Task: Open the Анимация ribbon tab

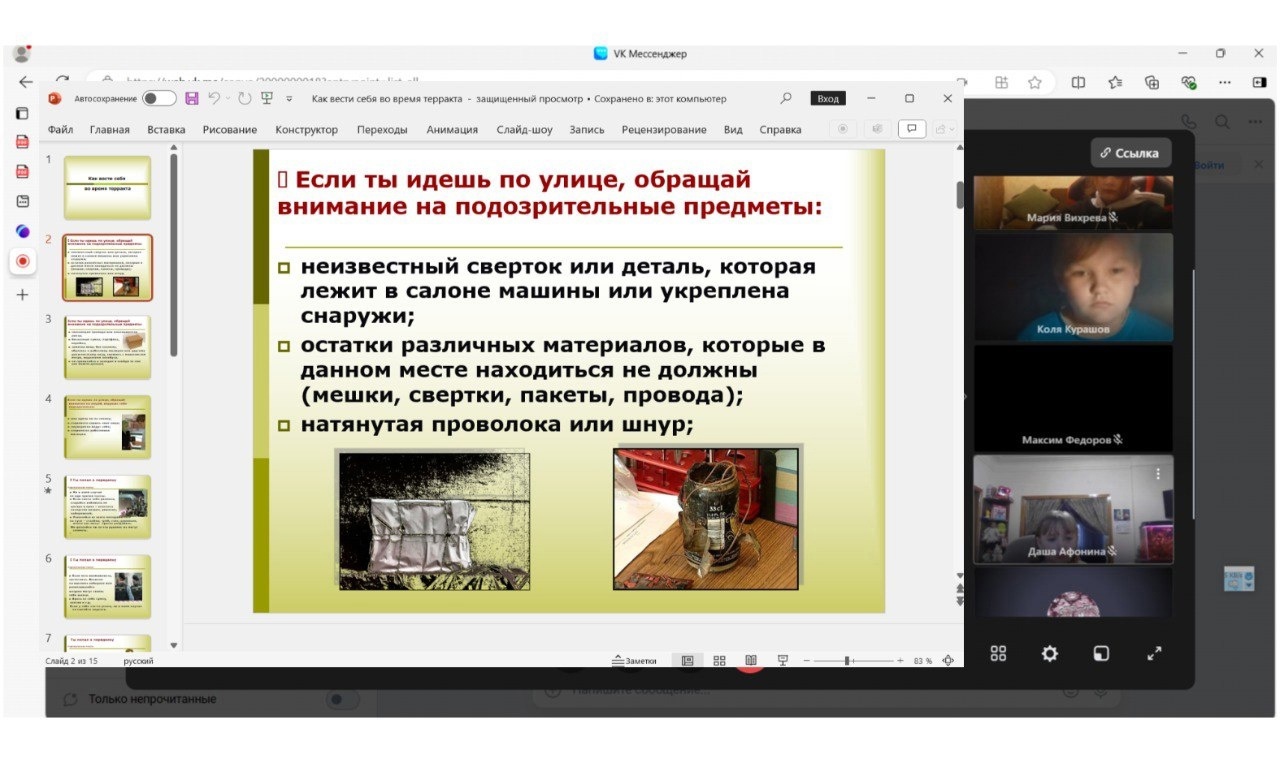Action: [452, 129]
